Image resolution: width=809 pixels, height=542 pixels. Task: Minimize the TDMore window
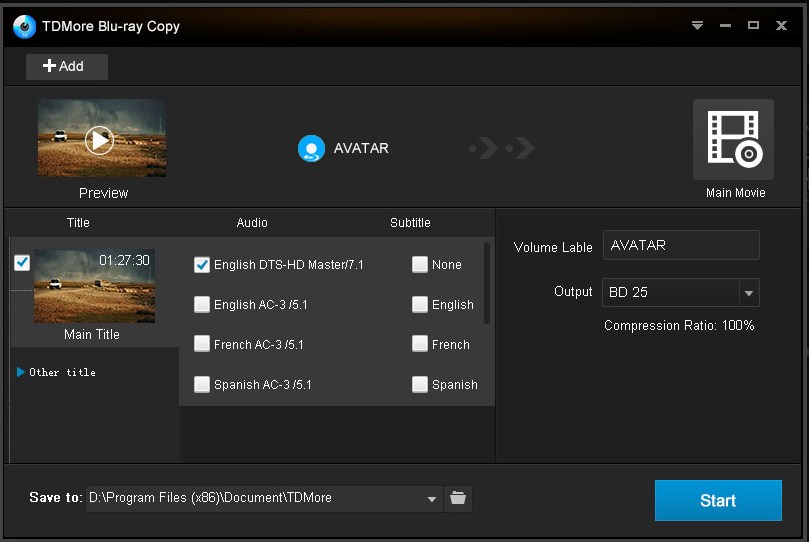coord(725,26)
